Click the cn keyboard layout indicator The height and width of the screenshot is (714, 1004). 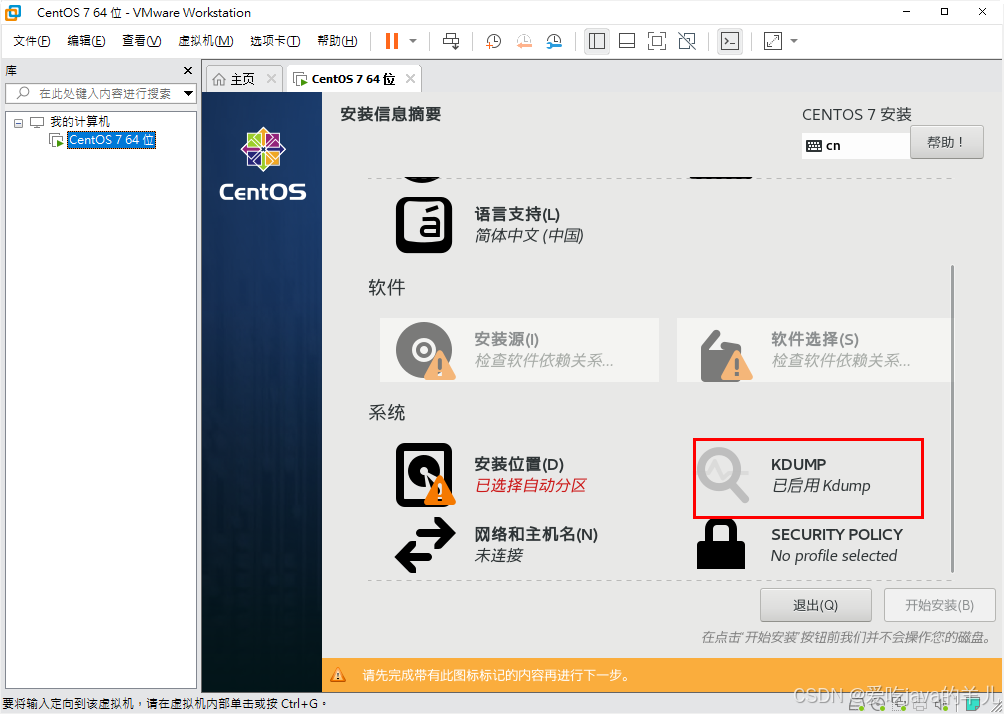(x=855, y=145)
